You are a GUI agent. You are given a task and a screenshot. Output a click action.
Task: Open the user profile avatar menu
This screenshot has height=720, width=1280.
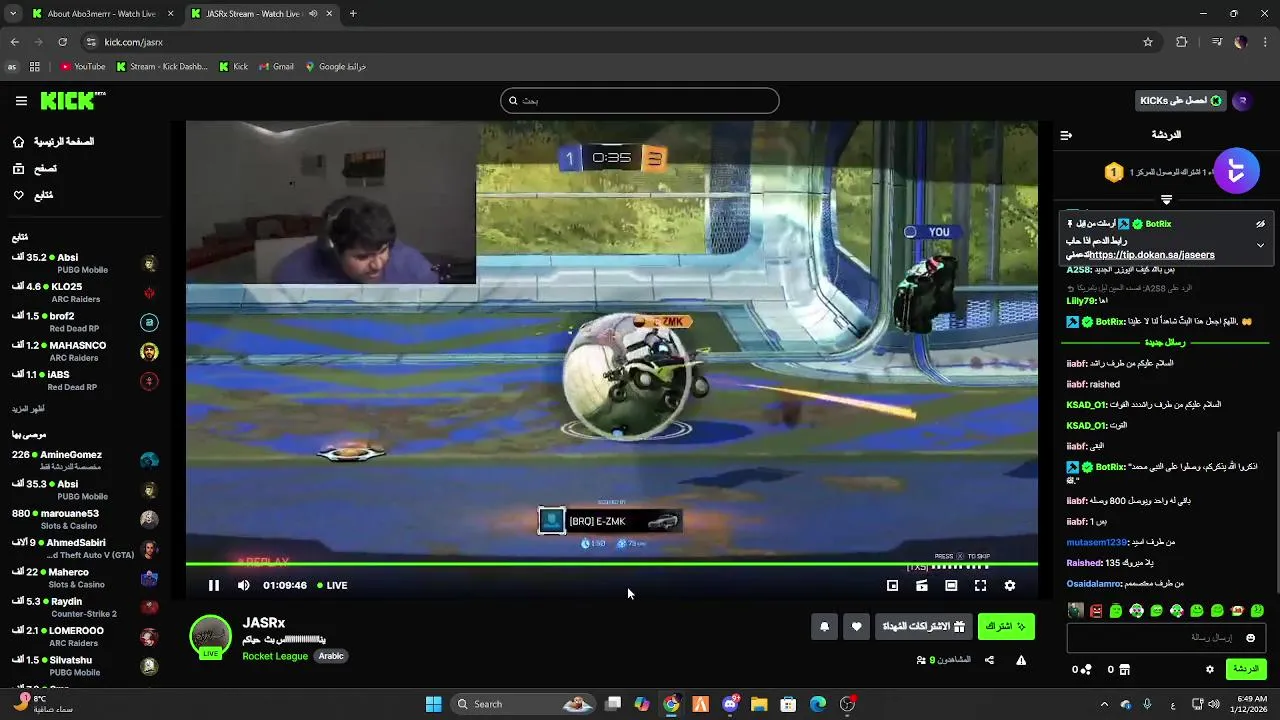click(x=1243, y=101)
